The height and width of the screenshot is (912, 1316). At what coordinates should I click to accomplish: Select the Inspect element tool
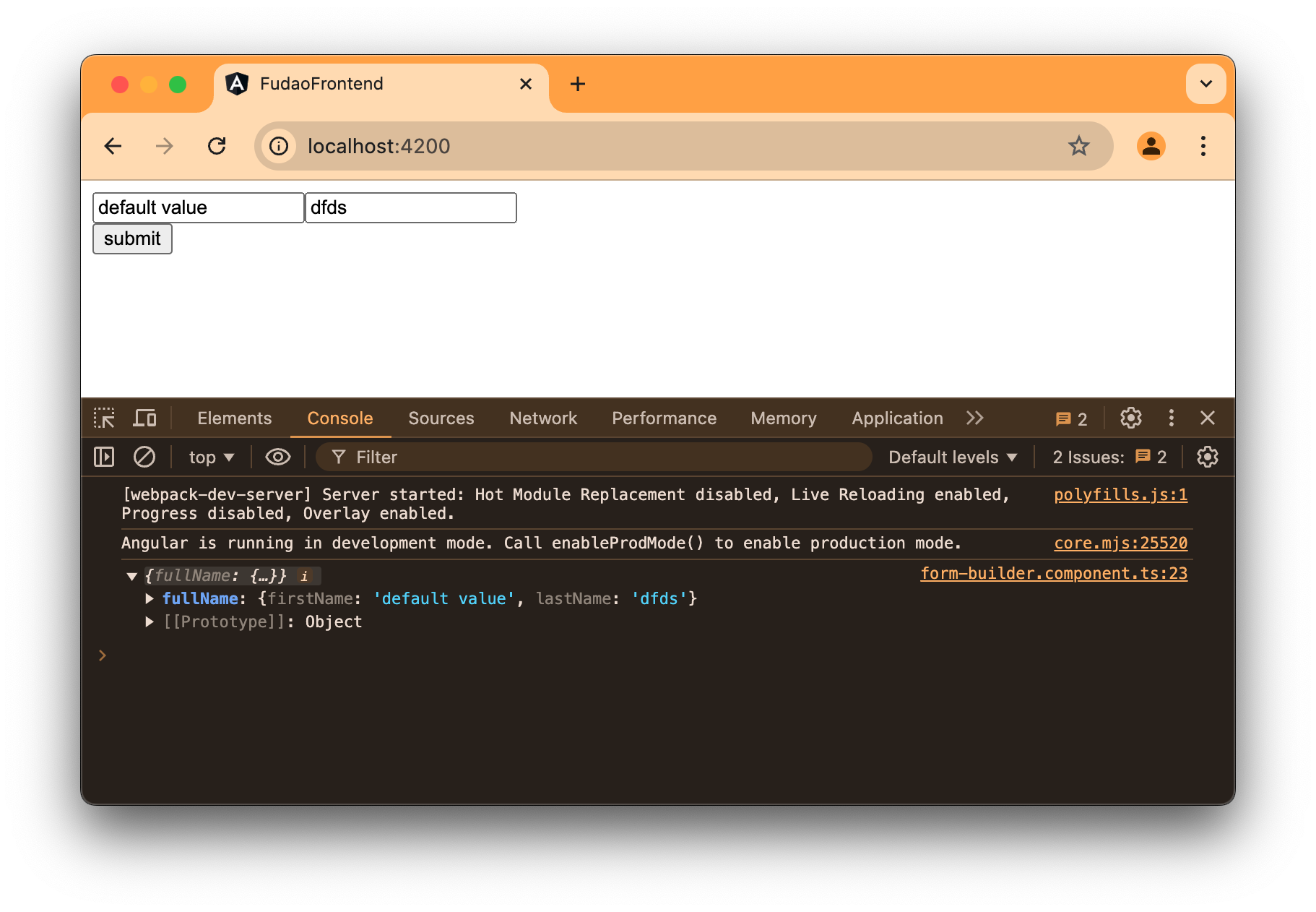(104, 418)
